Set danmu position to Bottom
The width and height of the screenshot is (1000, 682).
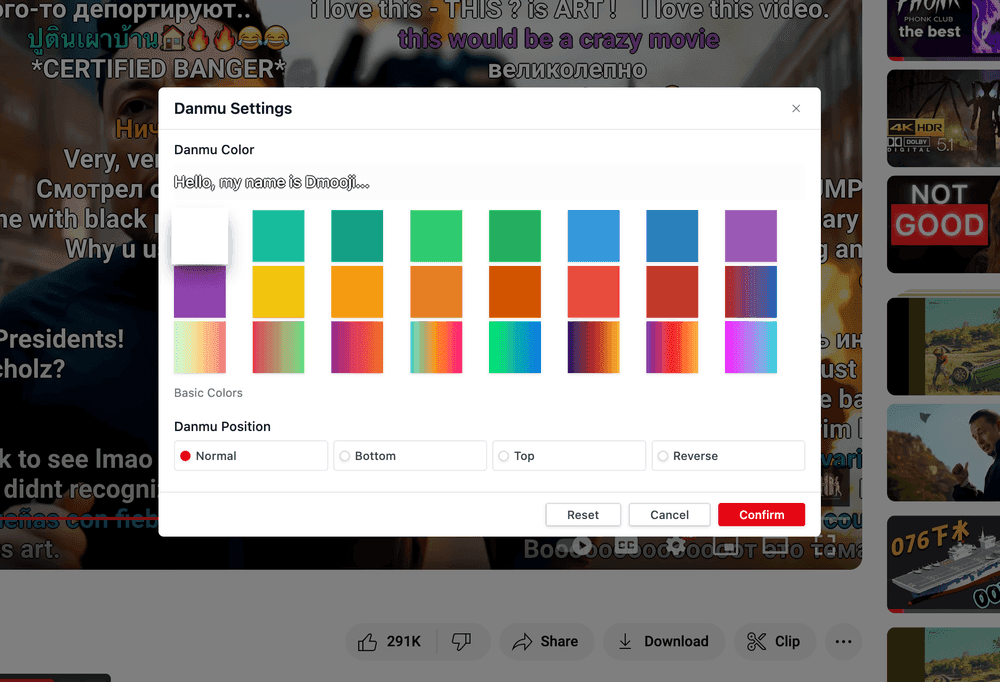pos(410,456)
